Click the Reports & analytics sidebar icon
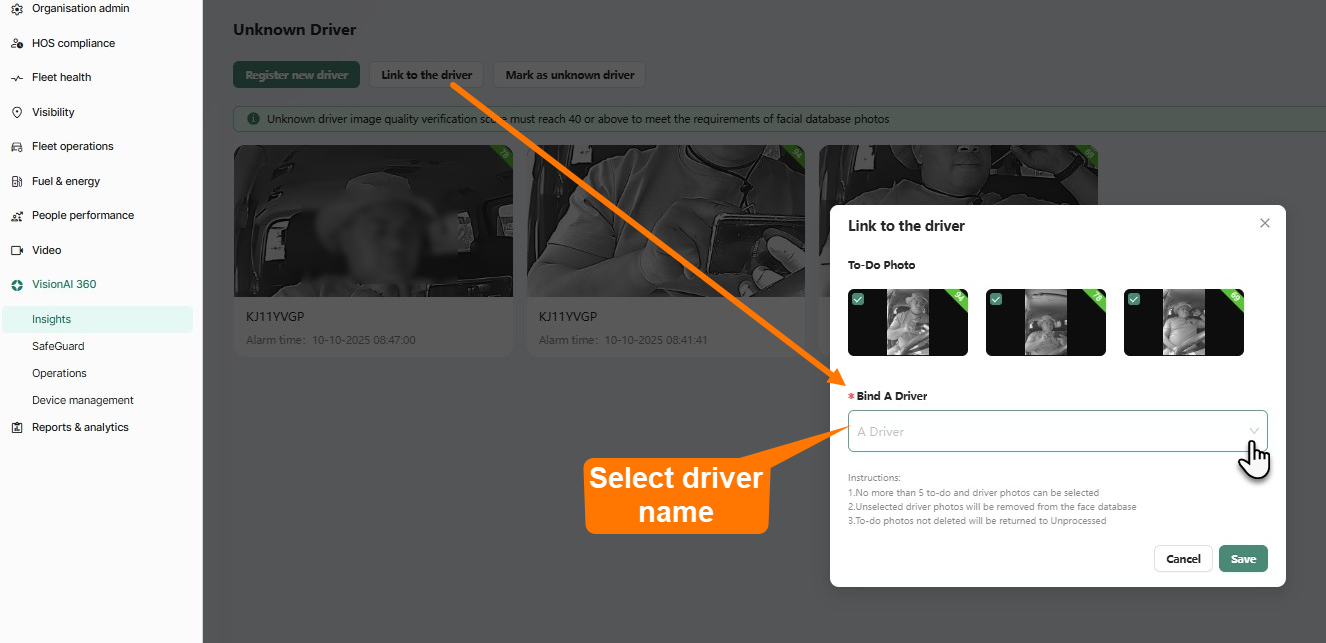Image resolution: width=1326 pixels, height=643 pixels. (x=16, y=427)
